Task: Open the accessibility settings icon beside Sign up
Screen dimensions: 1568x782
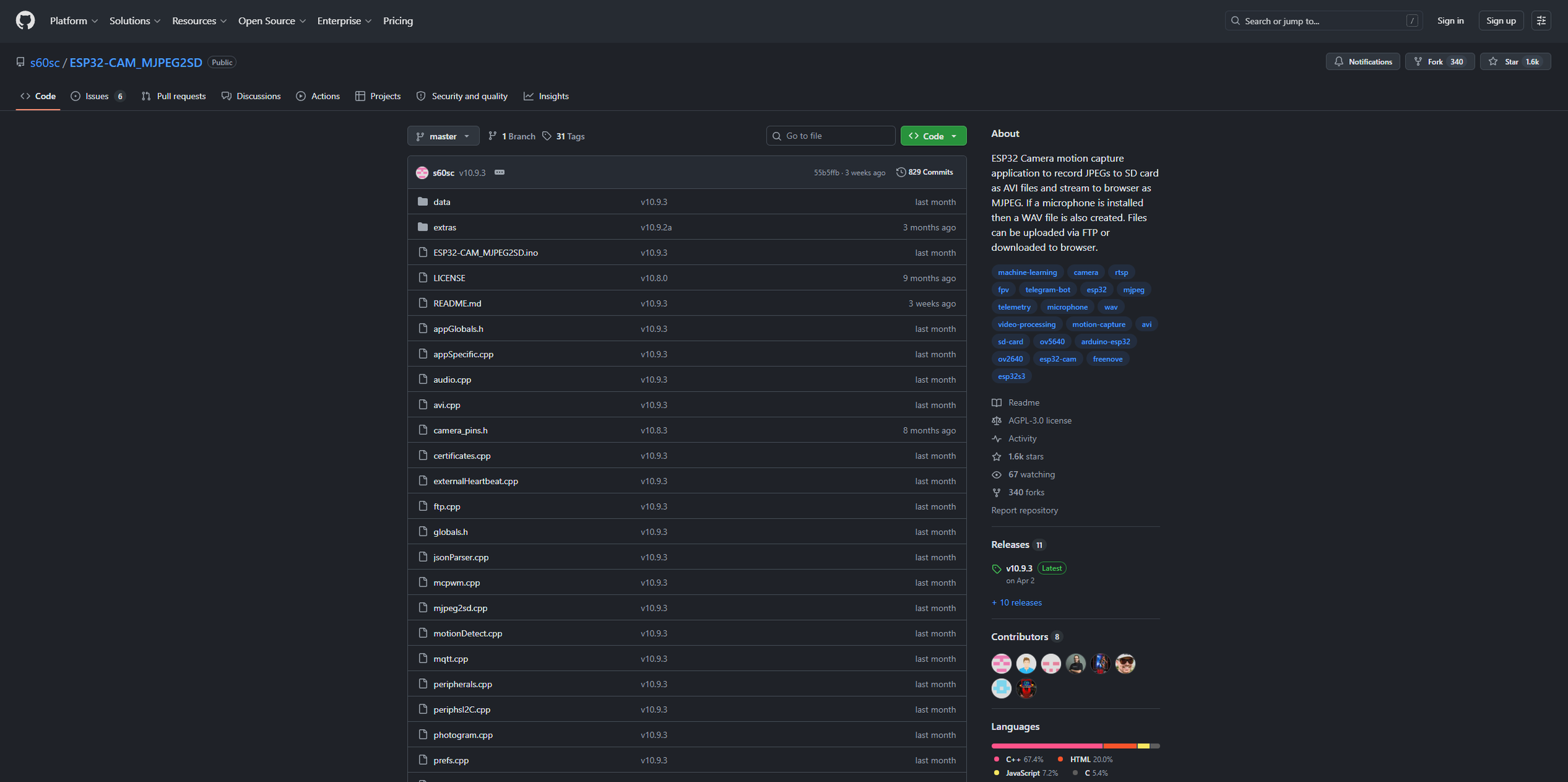Action: (x=1541, y=21)
